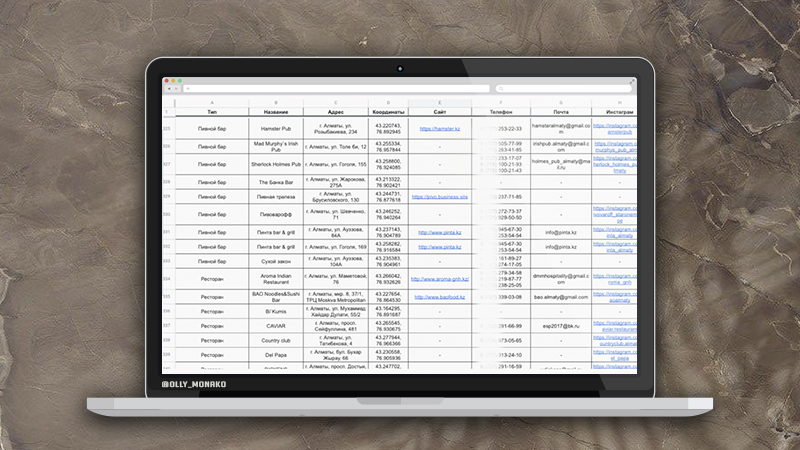Click coordinates cell "43.266042, 76.932626"
The height and width of the screenshot is (450, 800).
coord(388,279)
